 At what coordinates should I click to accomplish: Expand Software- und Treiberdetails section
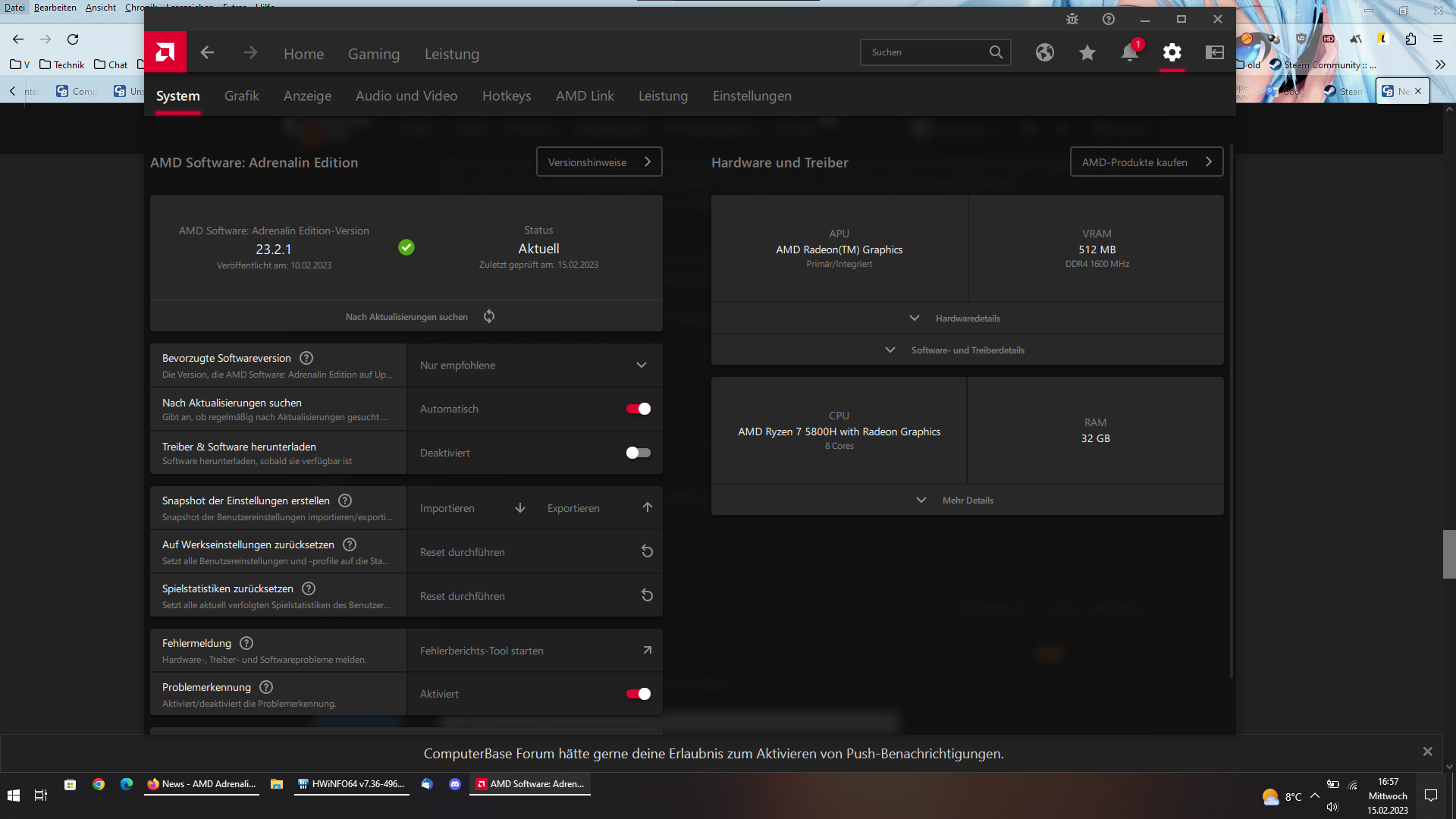[x=967, y=350]
